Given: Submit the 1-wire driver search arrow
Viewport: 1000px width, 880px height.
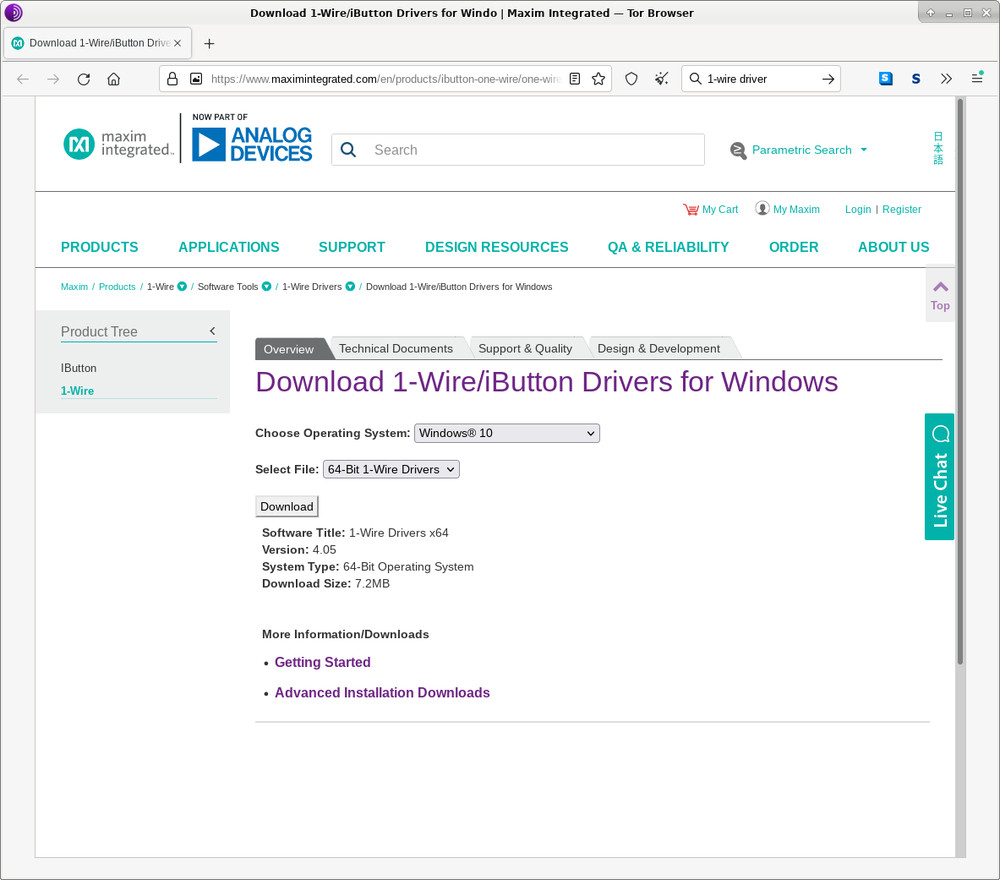Looking at the screenshot, I should coord(828,79).
